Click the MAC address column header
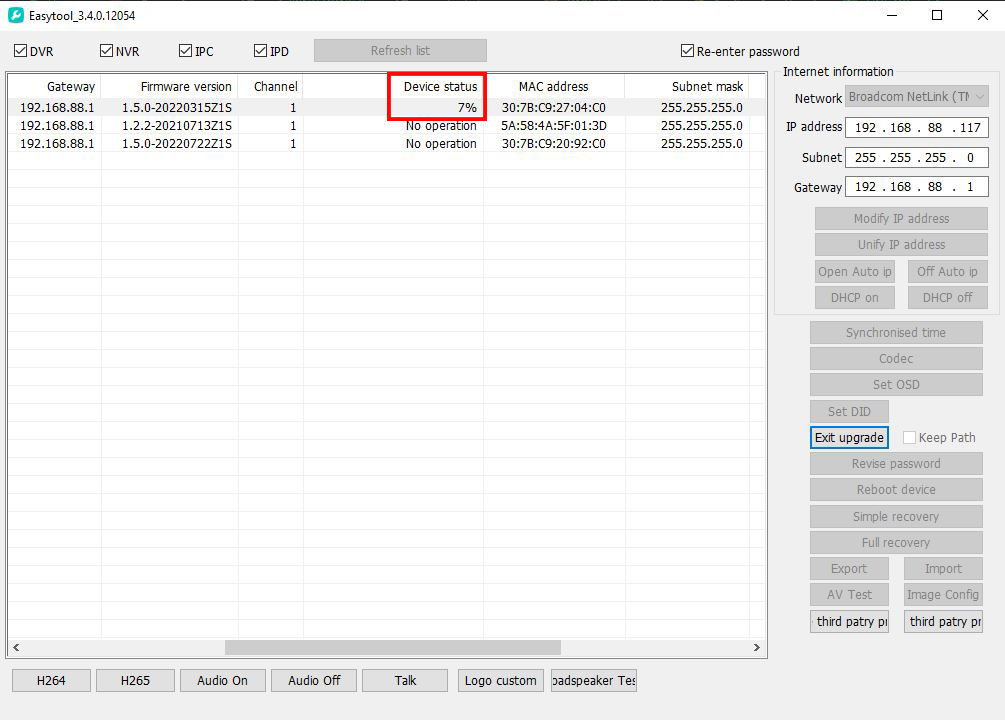The image size is (1005, 720). pyautogui.click(x=553, y=87)
